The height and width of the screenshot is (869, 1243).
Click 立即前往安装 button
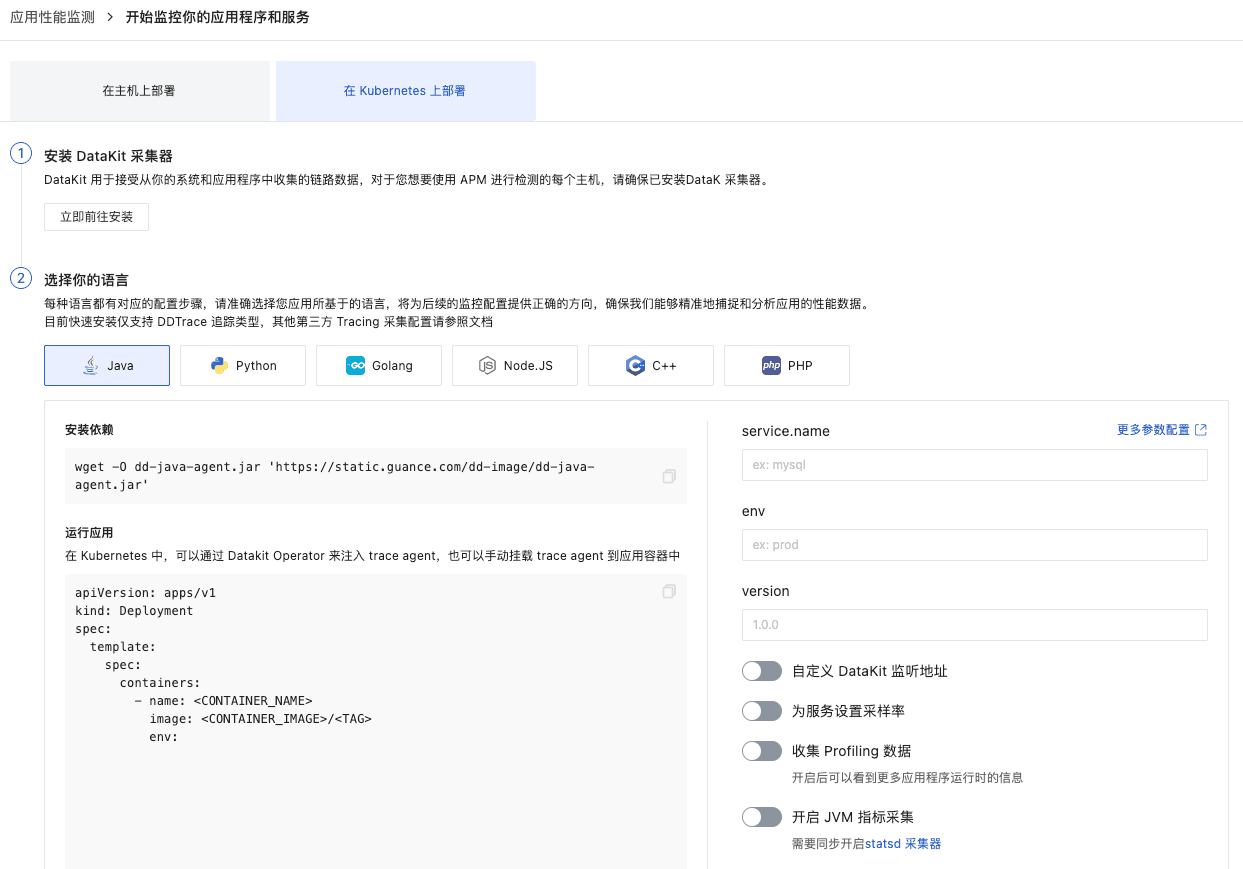pyautogui.click(x=97, y=217)
